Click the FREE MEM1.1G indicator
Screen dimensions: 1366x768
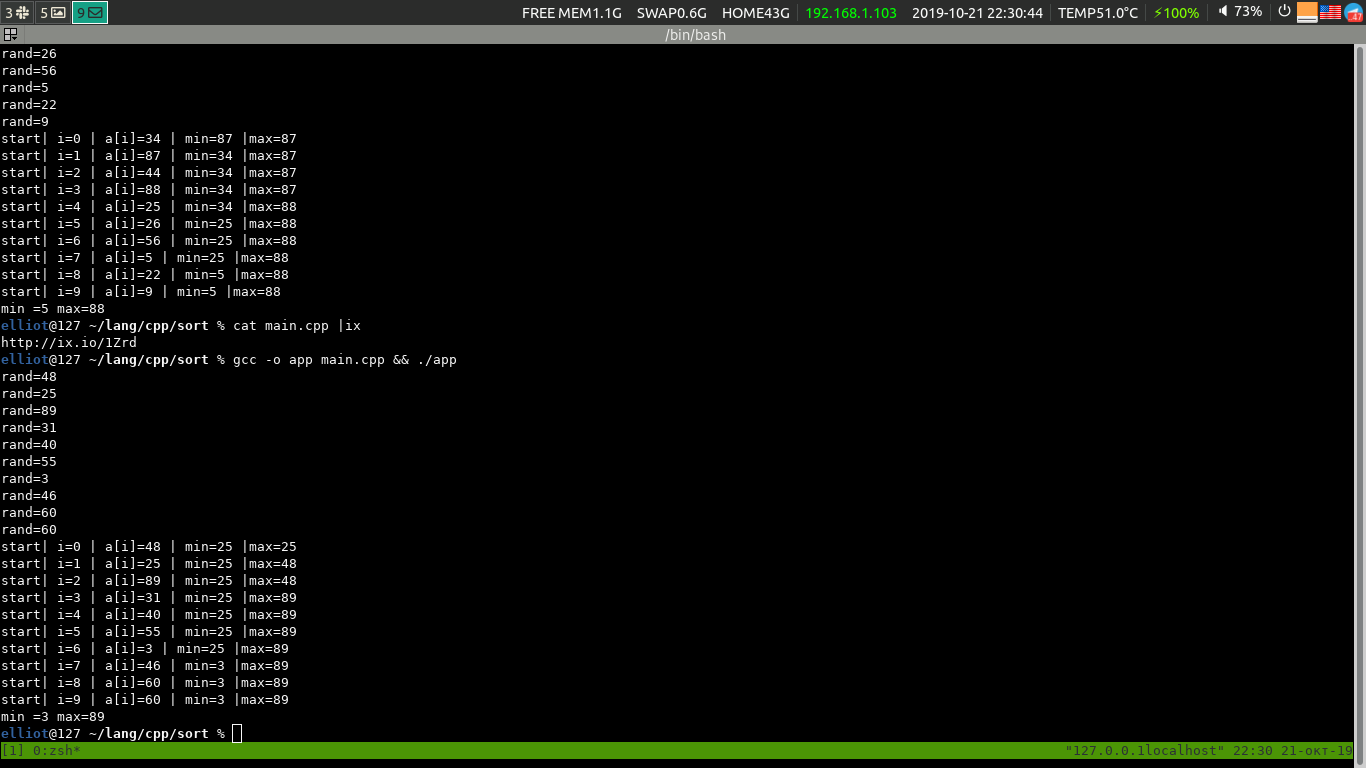572,13
